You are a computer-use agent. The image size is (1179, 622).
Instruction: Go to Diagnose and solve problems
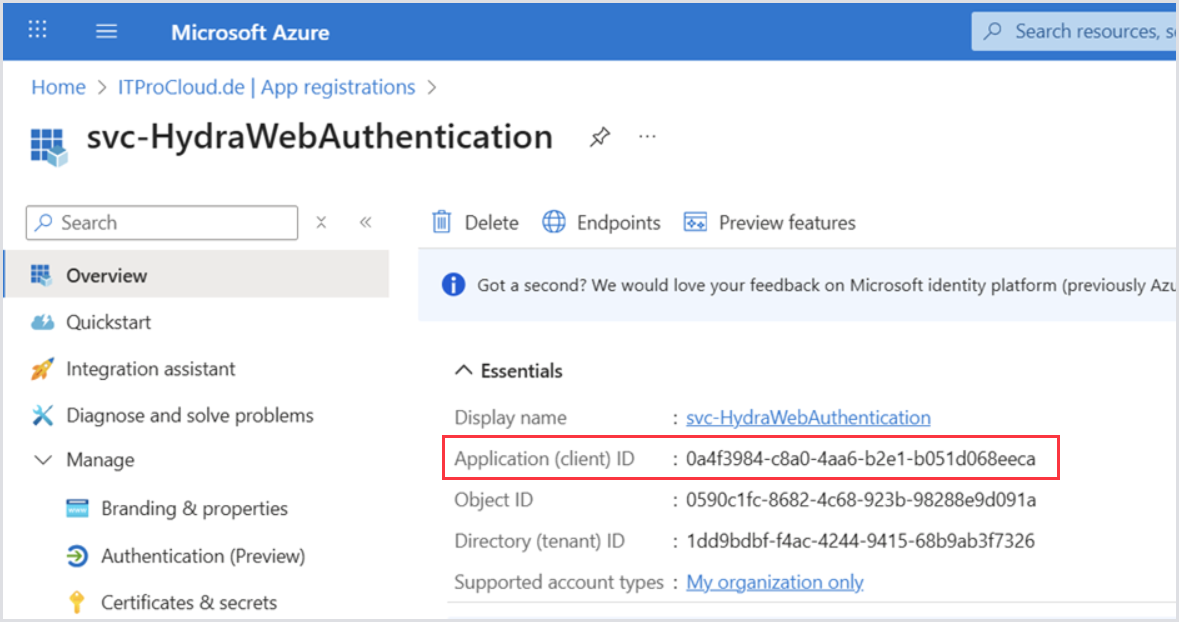[189, 415]
